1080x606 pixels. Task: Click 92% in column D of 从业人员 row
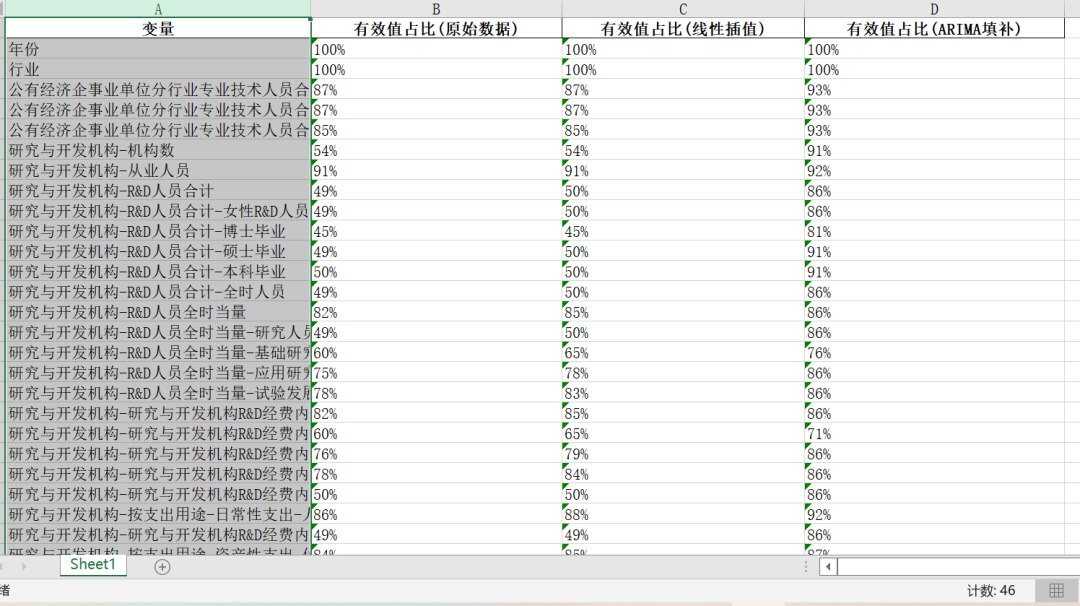tap(934, 171)
